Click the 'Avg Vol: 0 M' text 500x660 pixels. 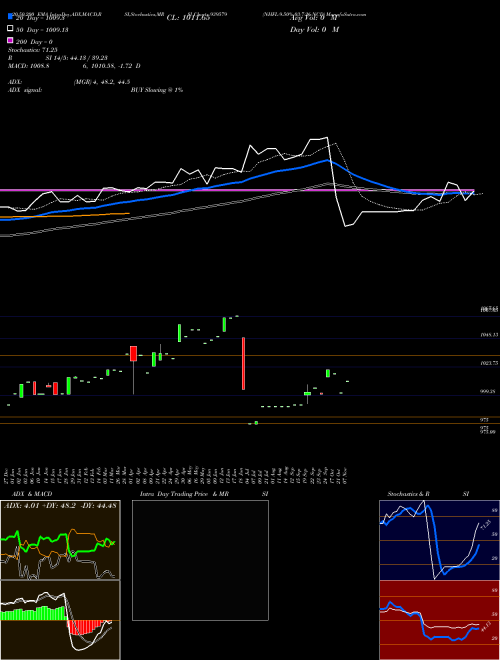[314, 18]
